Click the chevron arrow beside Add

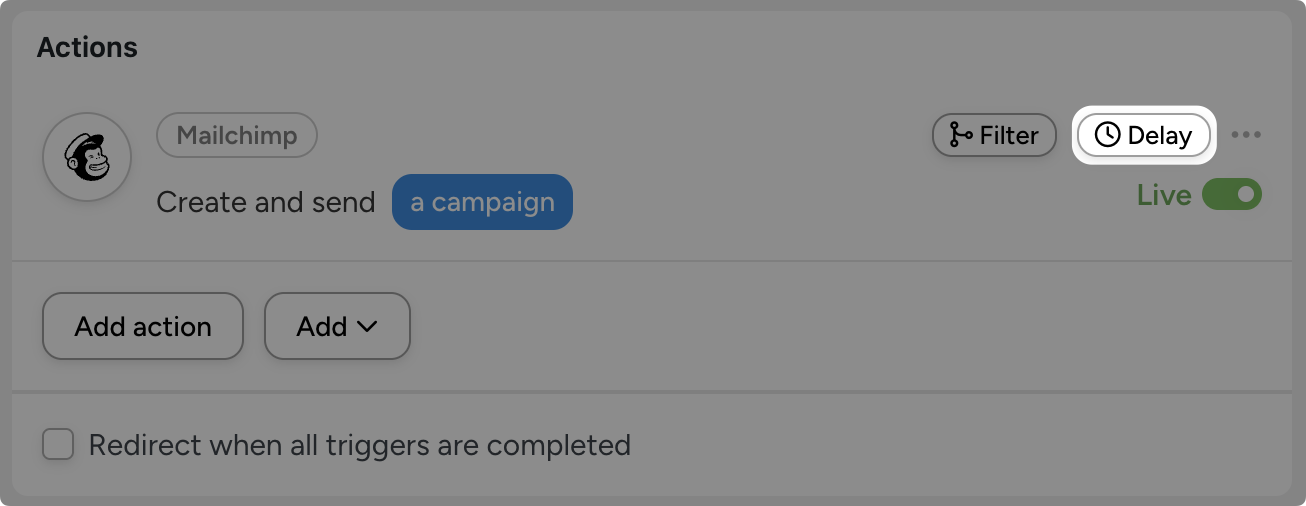click(366, 327)
